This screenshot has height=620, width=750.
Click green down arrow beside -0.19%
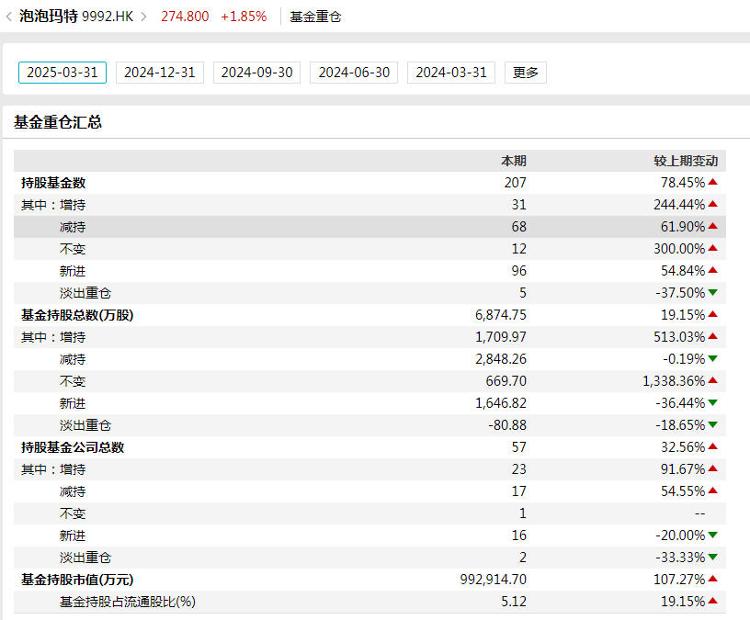713,359
